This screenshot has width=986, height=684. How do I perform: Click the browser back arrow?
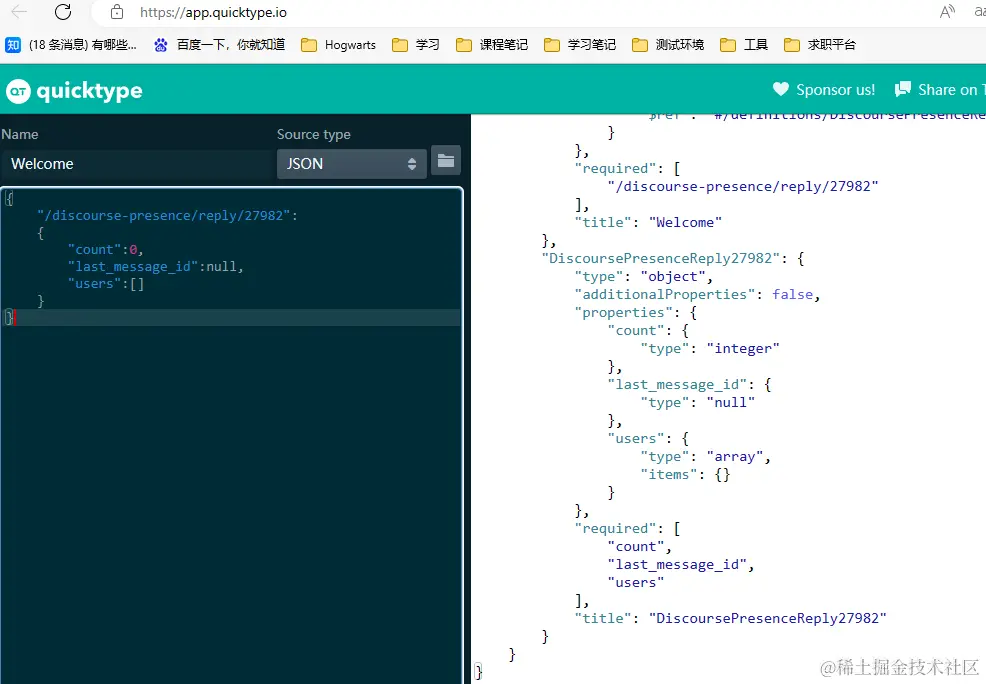[19, 11]
